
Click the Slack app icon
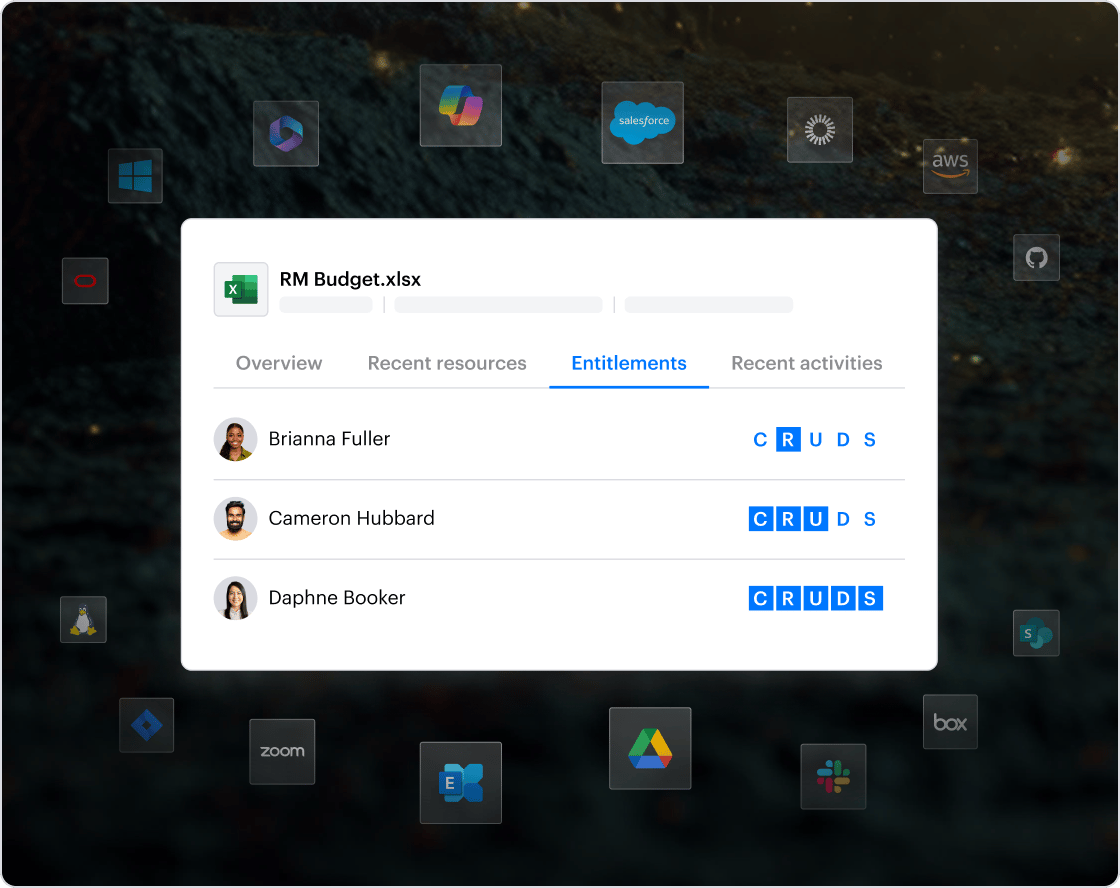(x=833, y=776)
